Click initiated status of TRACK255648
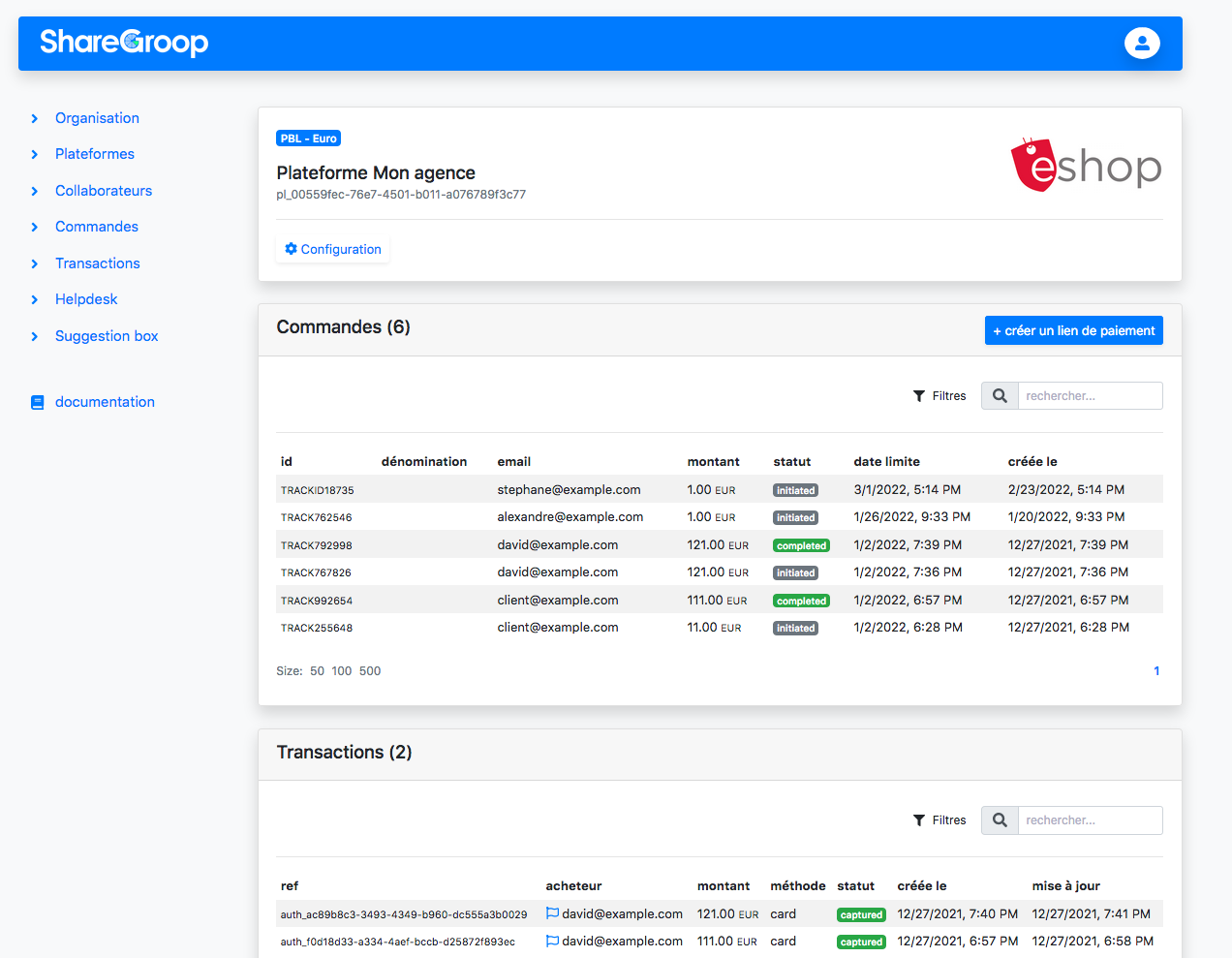Screen dimensions: 1232x958 (x=795, y=628)
